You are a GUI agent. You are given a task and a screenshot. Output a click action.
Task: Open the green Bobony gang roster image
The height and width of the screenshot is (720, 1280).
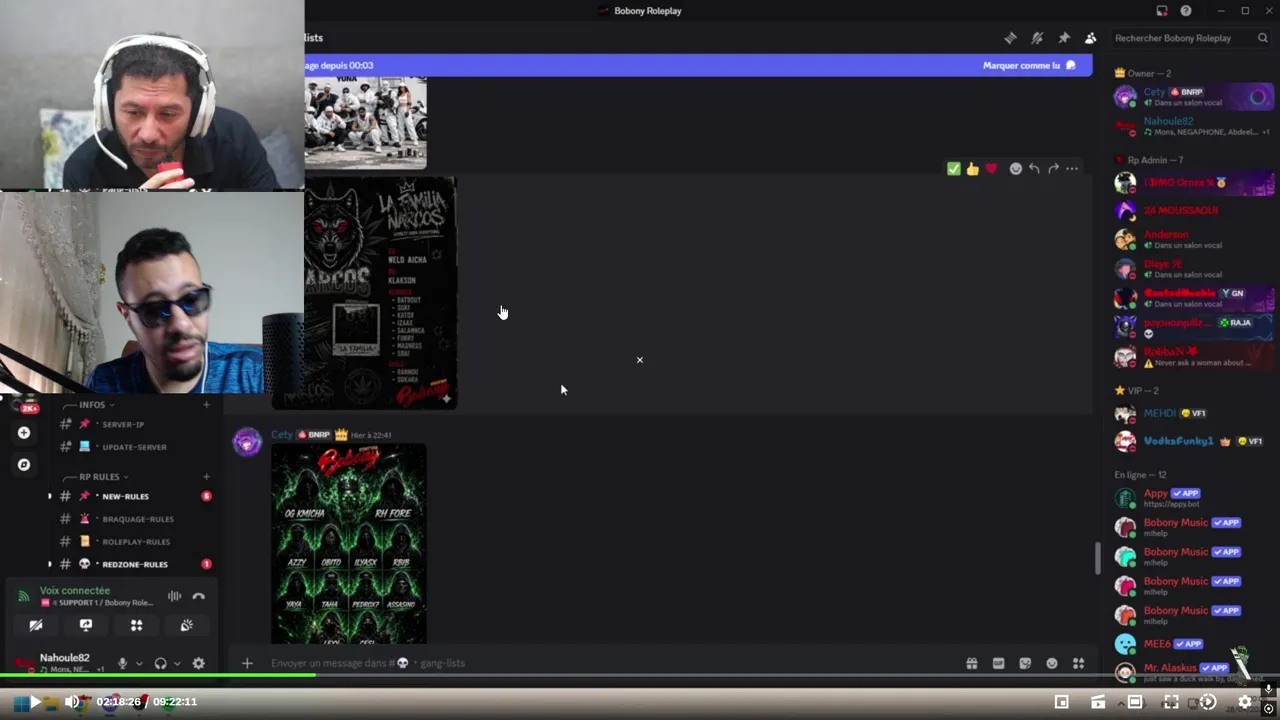349,544
